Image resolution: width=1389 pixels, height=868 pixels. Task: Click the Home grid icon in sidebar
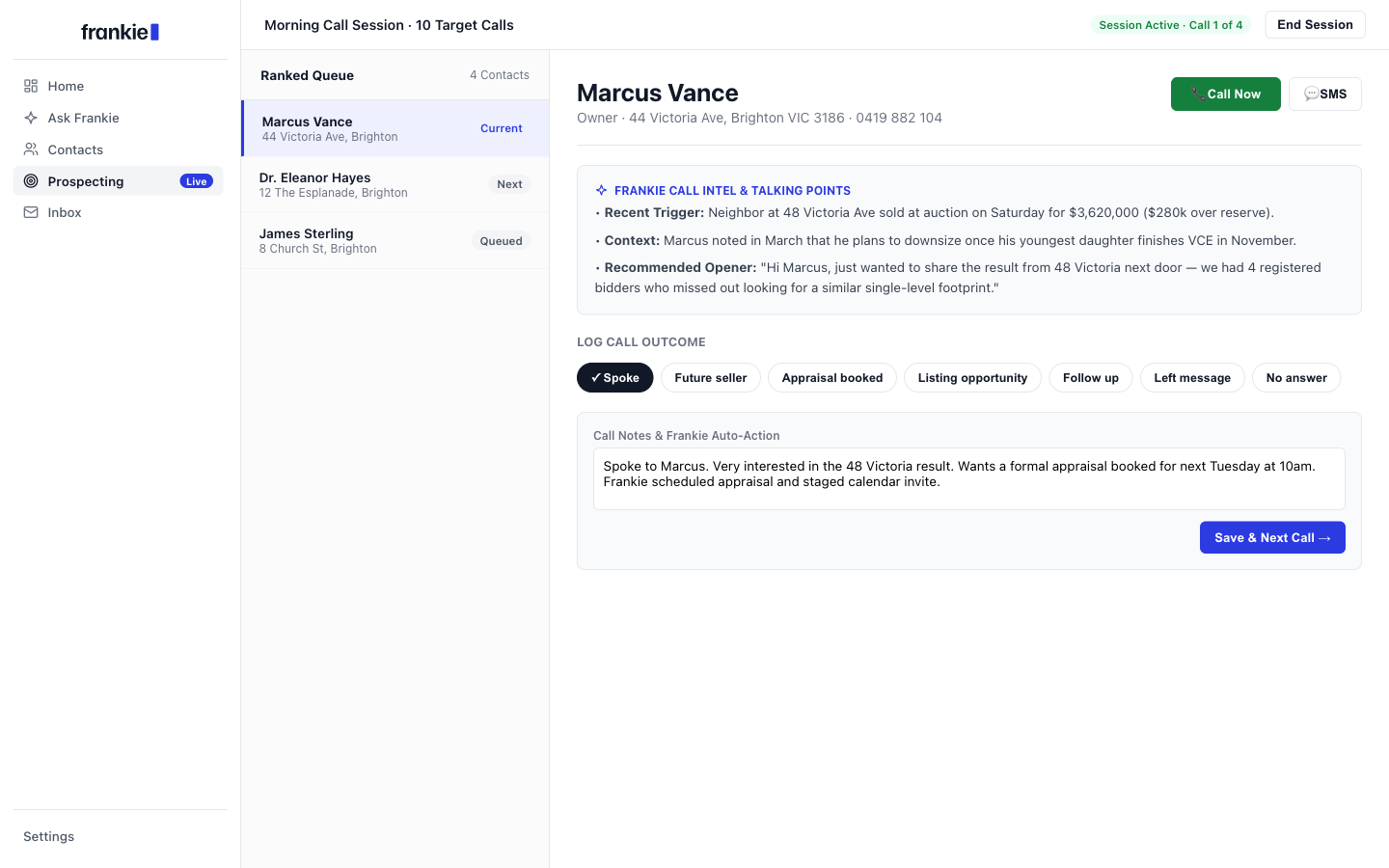pos(31,86)
